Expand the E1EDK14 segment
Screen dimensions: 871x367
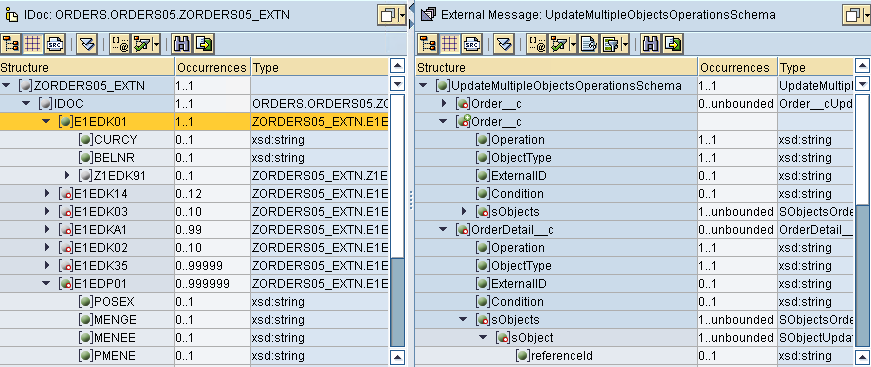point(47,194)
